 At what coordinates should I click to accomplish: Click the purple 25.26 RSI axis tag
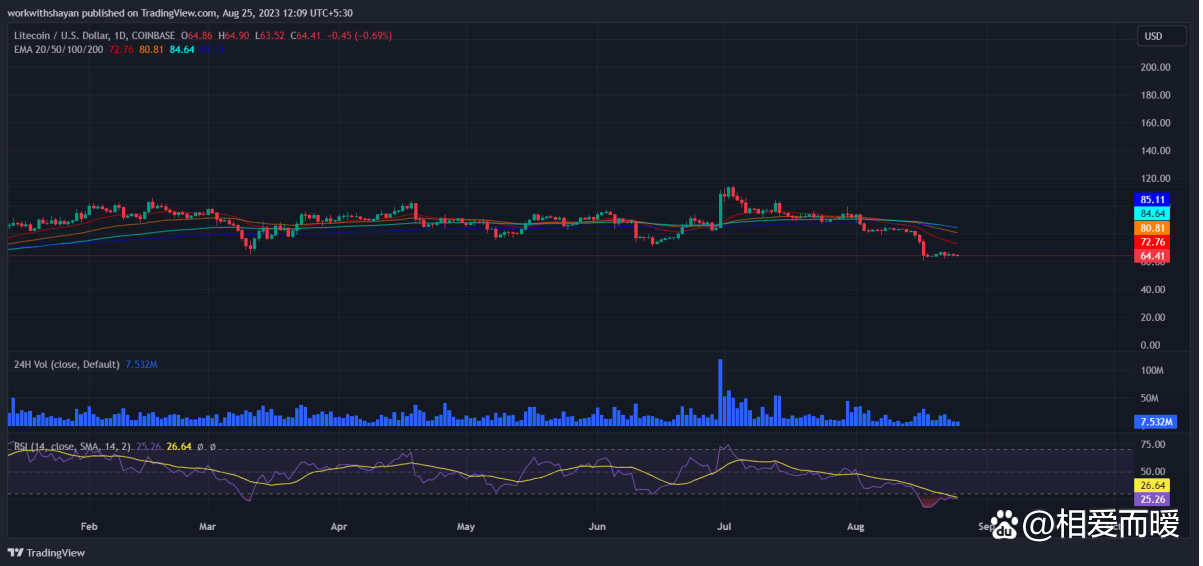(1153, 499)
